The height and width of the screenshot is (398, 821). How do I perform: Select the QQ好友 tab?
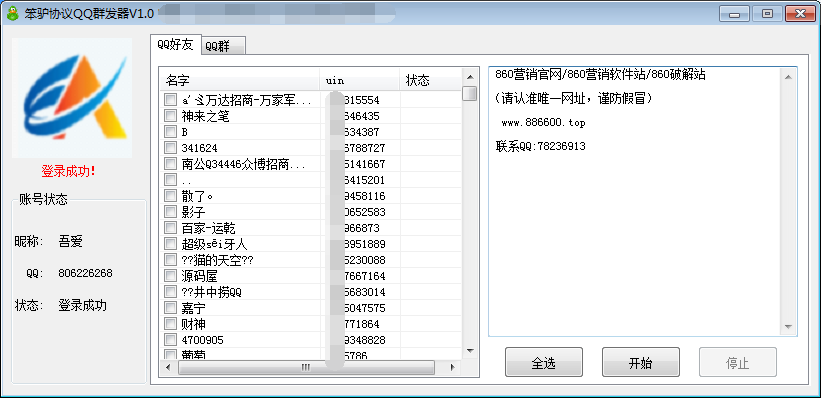point(175,45)
